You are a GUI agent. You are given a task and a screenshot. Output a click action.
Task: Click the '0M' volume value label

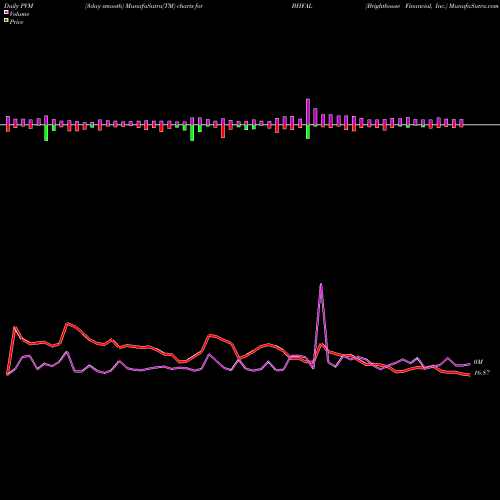[478, 362]
